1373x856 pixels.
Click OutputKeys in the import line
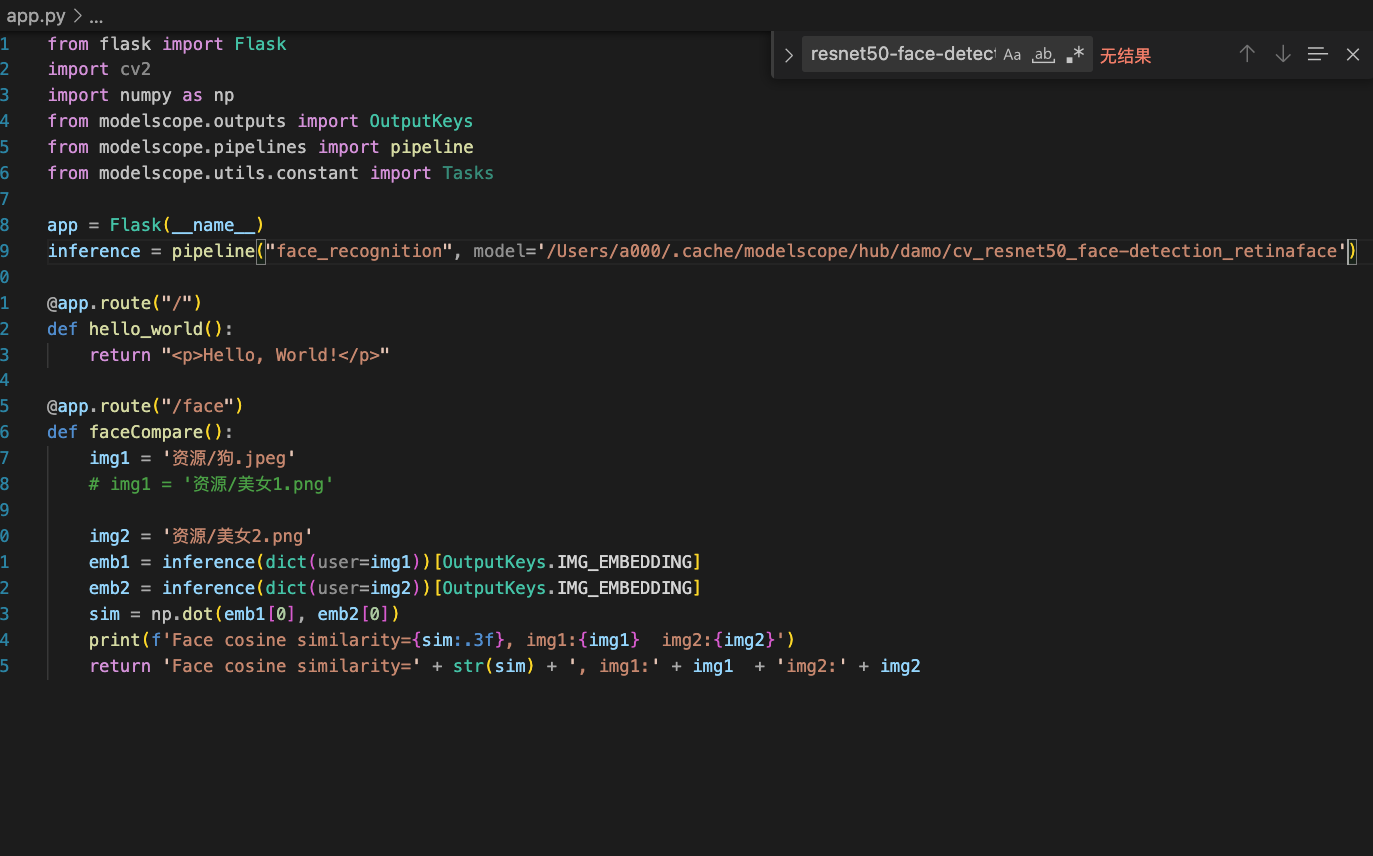point(421,121)
